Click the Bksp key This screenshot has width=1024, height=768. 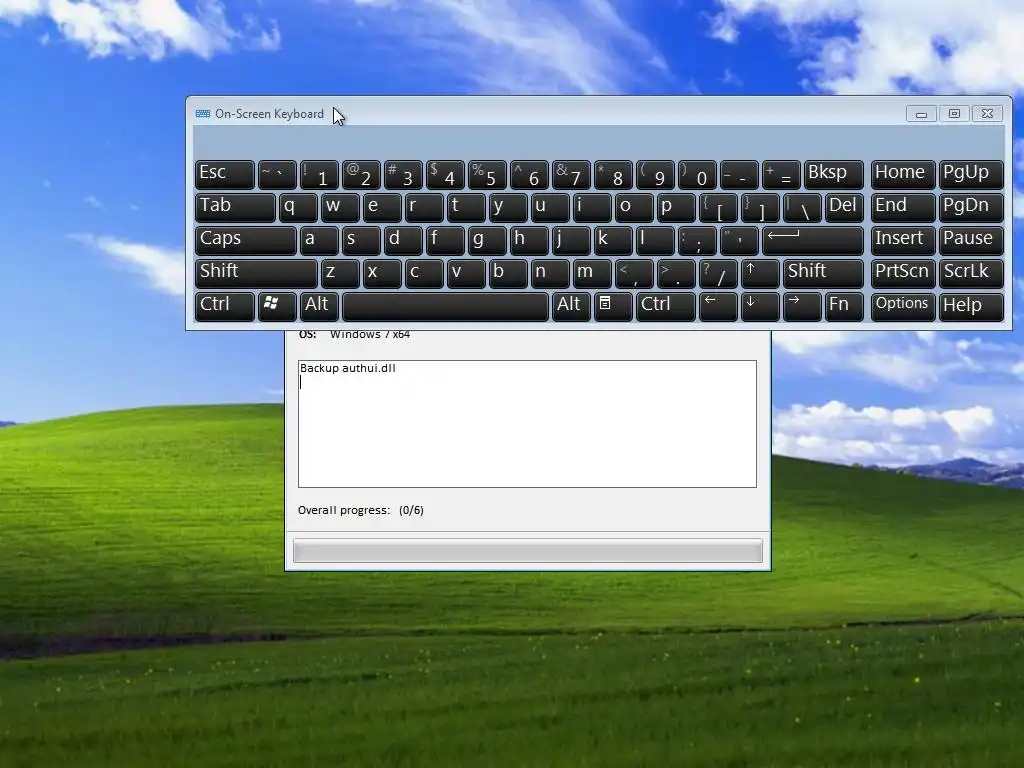tap(833, 174)
